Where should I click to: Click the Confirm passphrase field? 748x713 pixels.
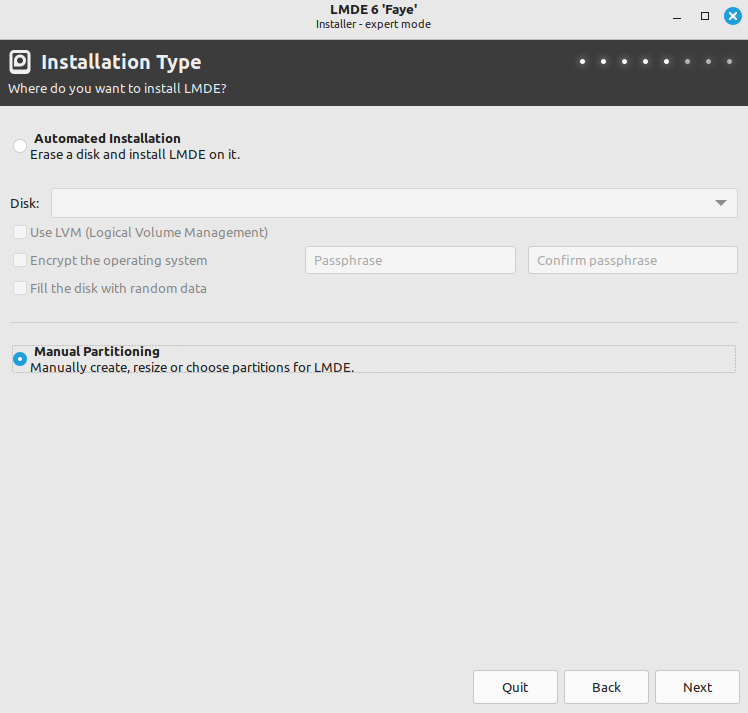click(x=633, y=260)
